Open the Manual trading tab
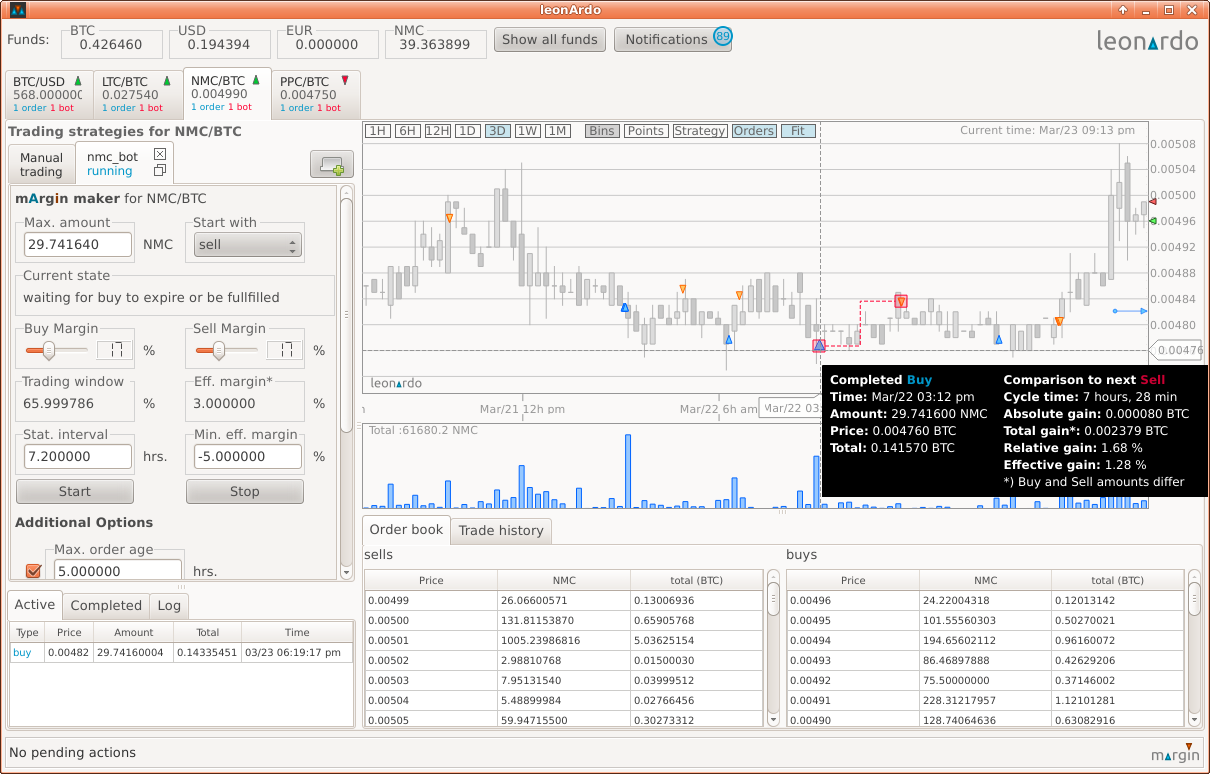1210x774 pixels. (x=41, y=164)
